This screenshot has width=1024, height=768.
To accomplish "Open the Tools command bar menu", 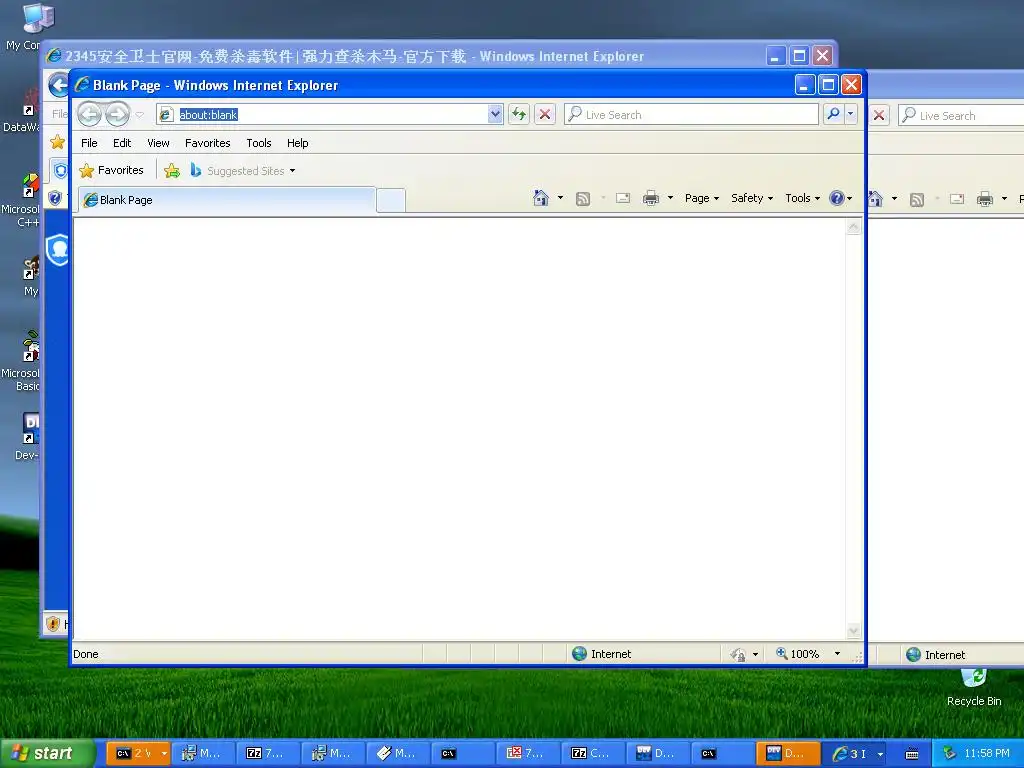I will (x=802, y=198).
